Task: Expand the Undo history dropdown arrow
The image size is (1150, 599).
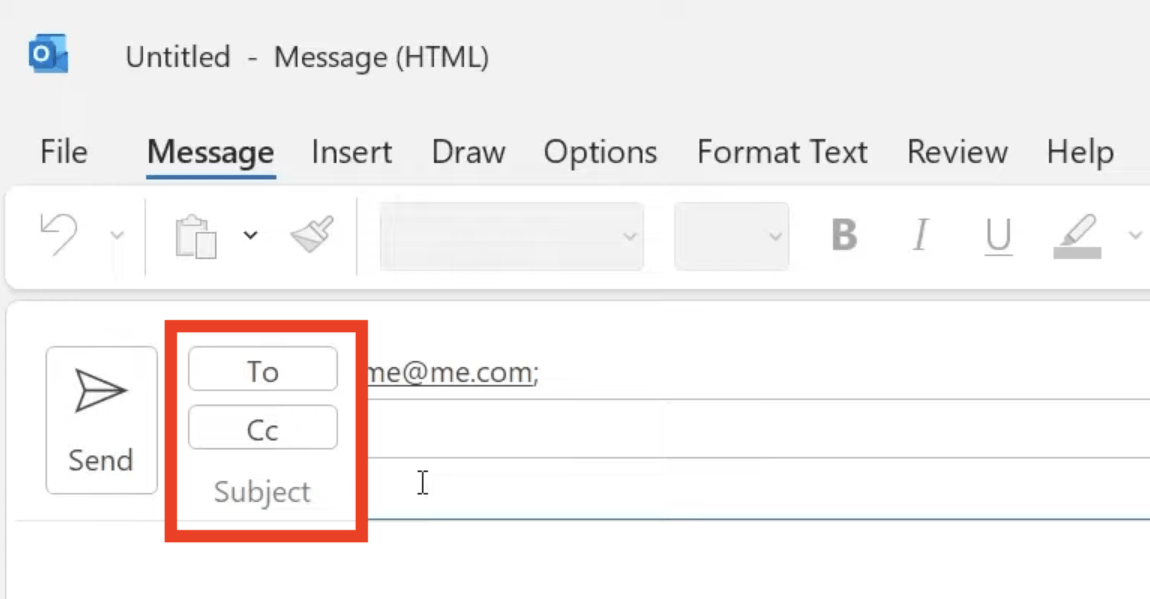Action: 117,235
